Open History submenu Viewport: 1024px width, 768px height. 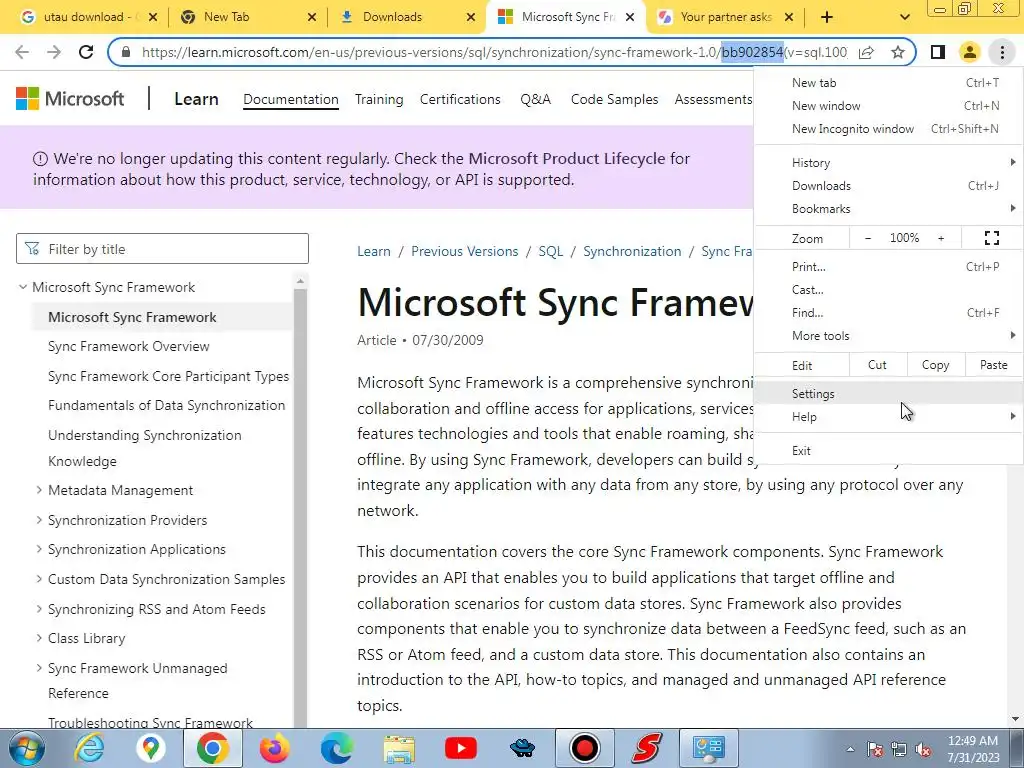click(889, 163)
